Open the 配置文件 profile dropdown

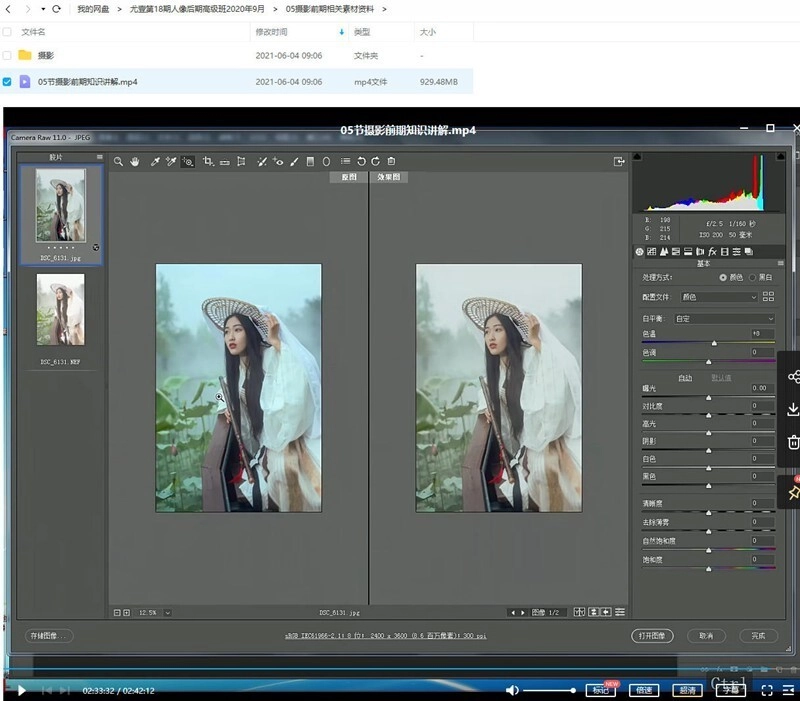tap(718, 297)
